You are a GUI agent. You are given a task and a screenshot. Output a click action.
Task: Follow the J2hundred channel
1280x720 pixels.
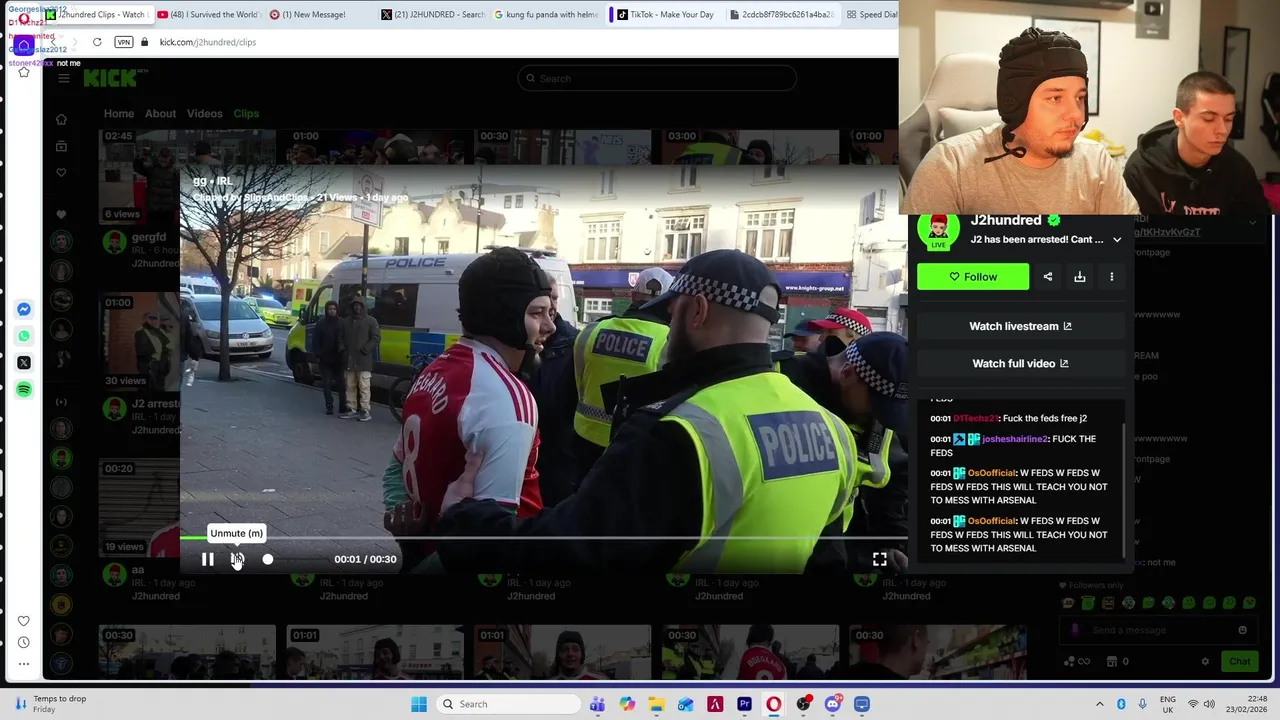[973, 277]
